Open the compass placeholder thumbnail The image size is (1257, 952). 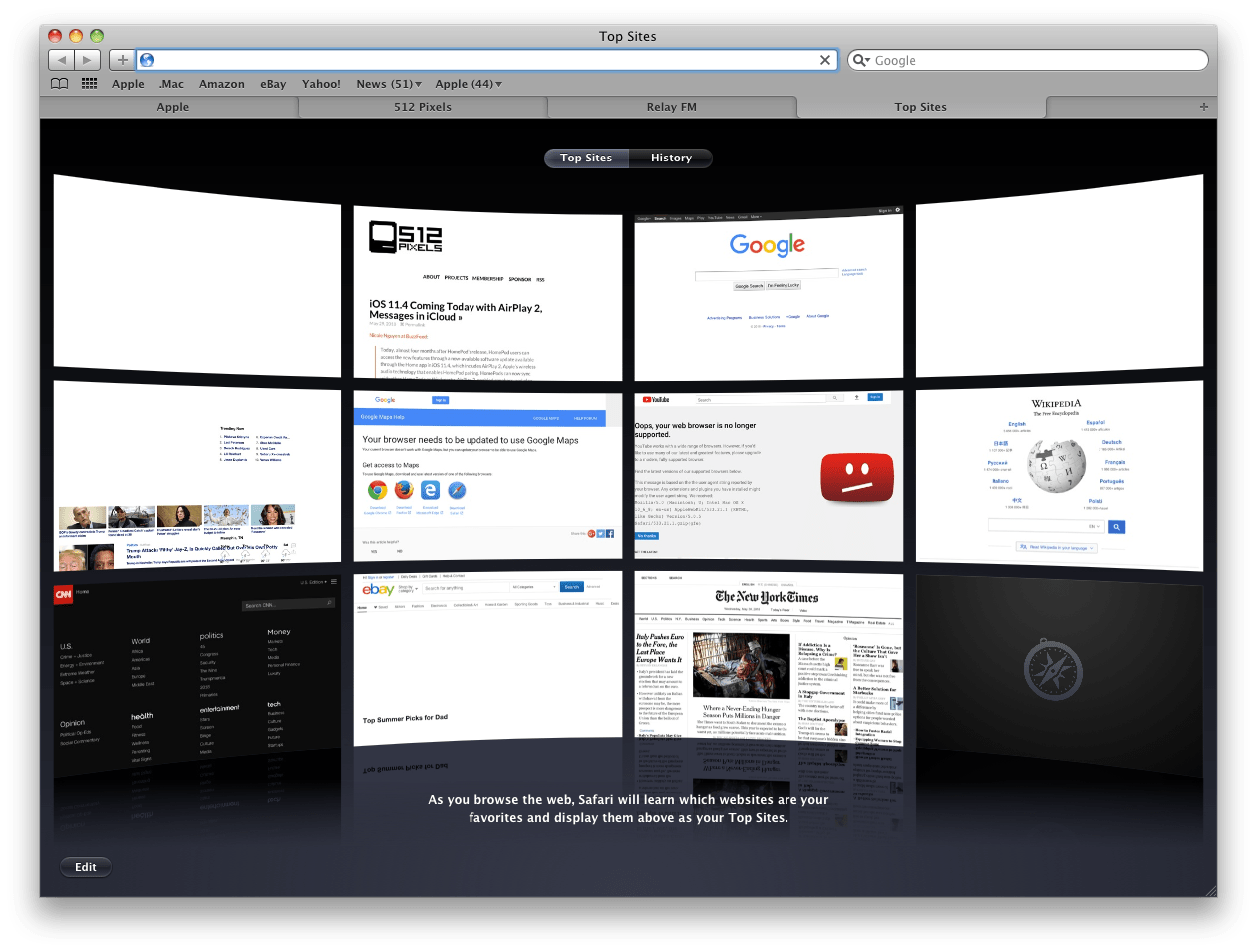coord(1060,678)
